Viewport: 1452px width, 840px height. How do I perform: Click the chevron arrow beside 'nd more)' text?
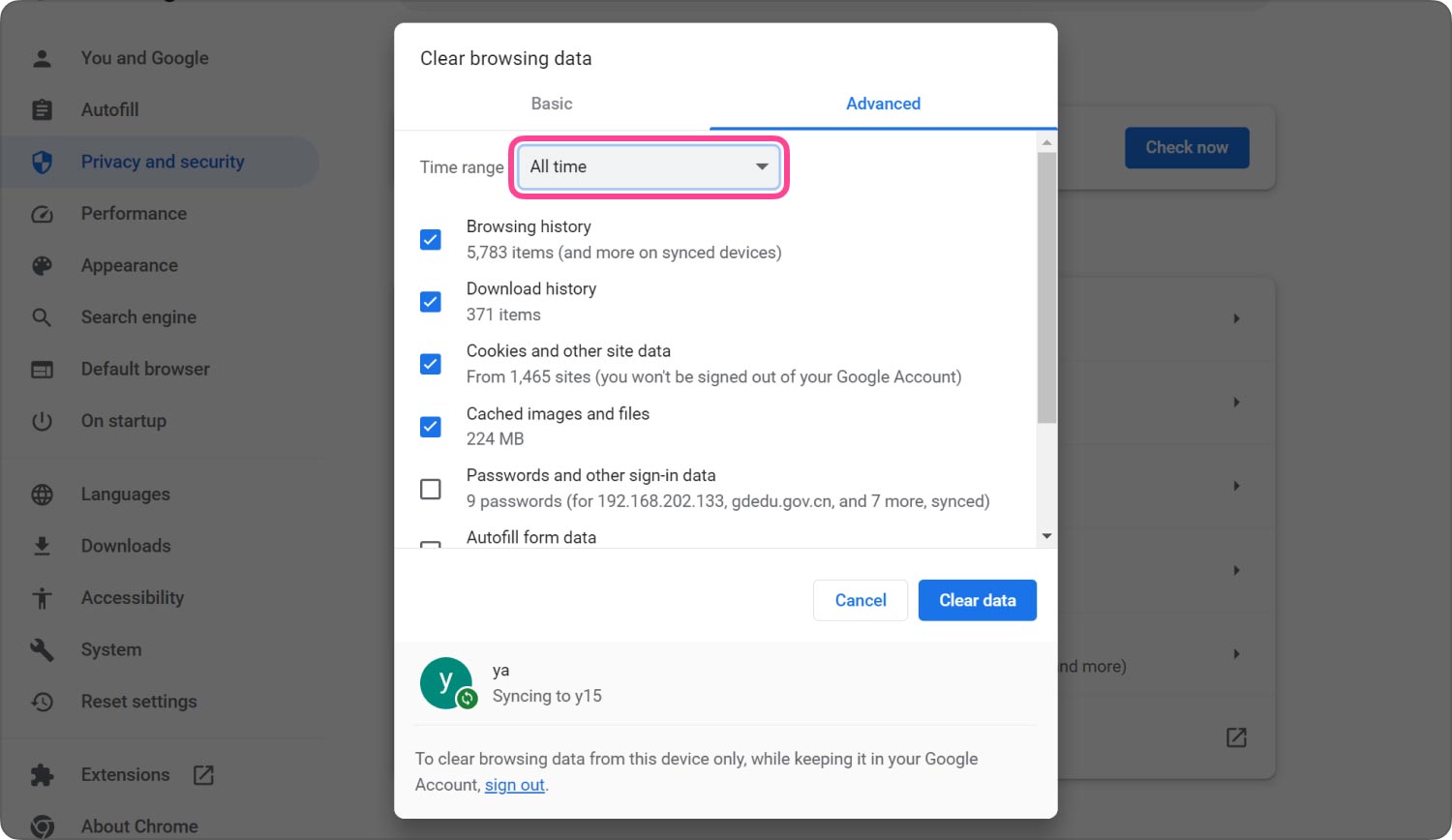click(1236, 654)
